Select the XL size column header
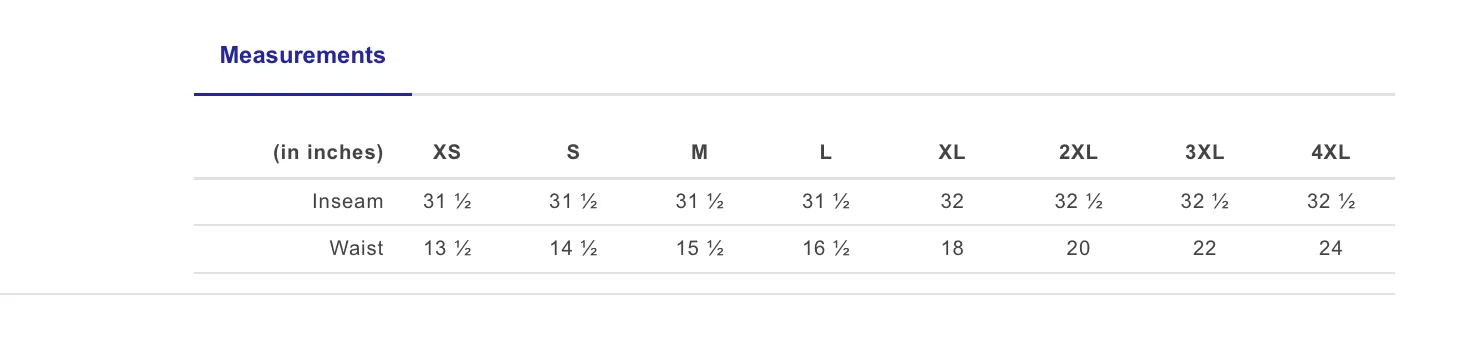The width and height of the screenshot is (1458, 362). click(952, 153)
